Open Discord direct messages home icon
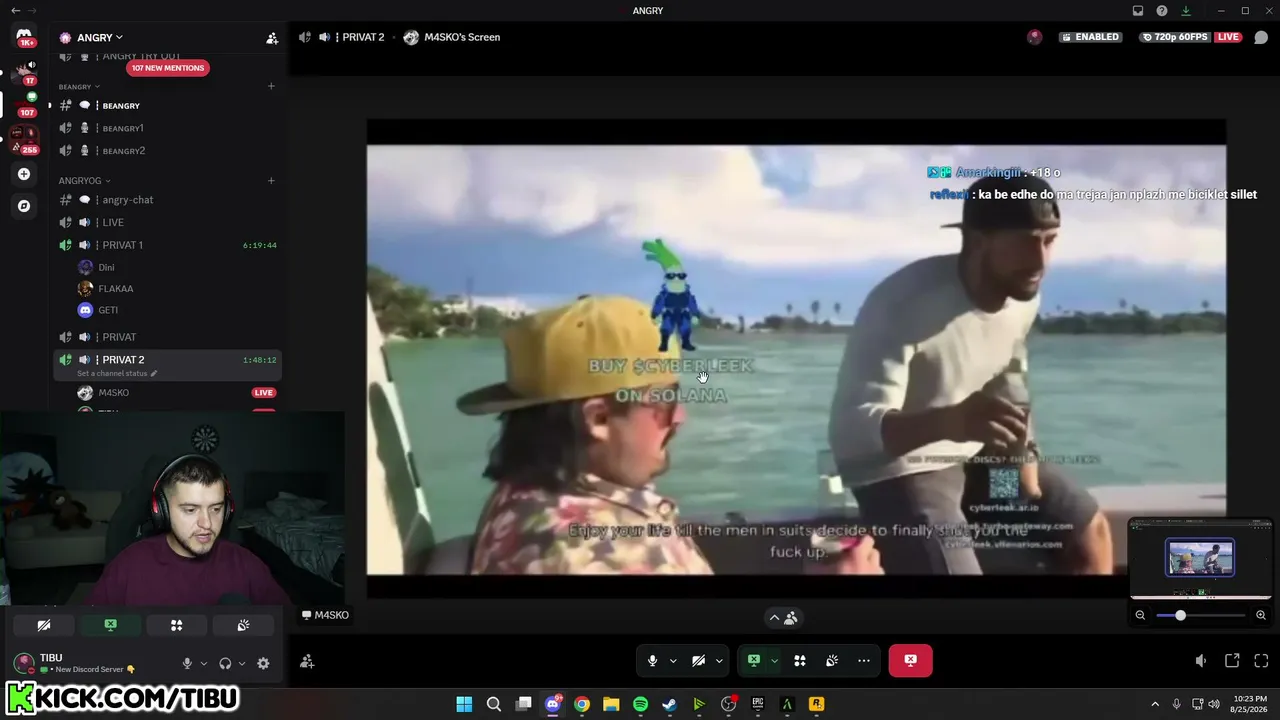Image resolution: width=1280 pixels, height=720 pixels. tap(24, 37)
